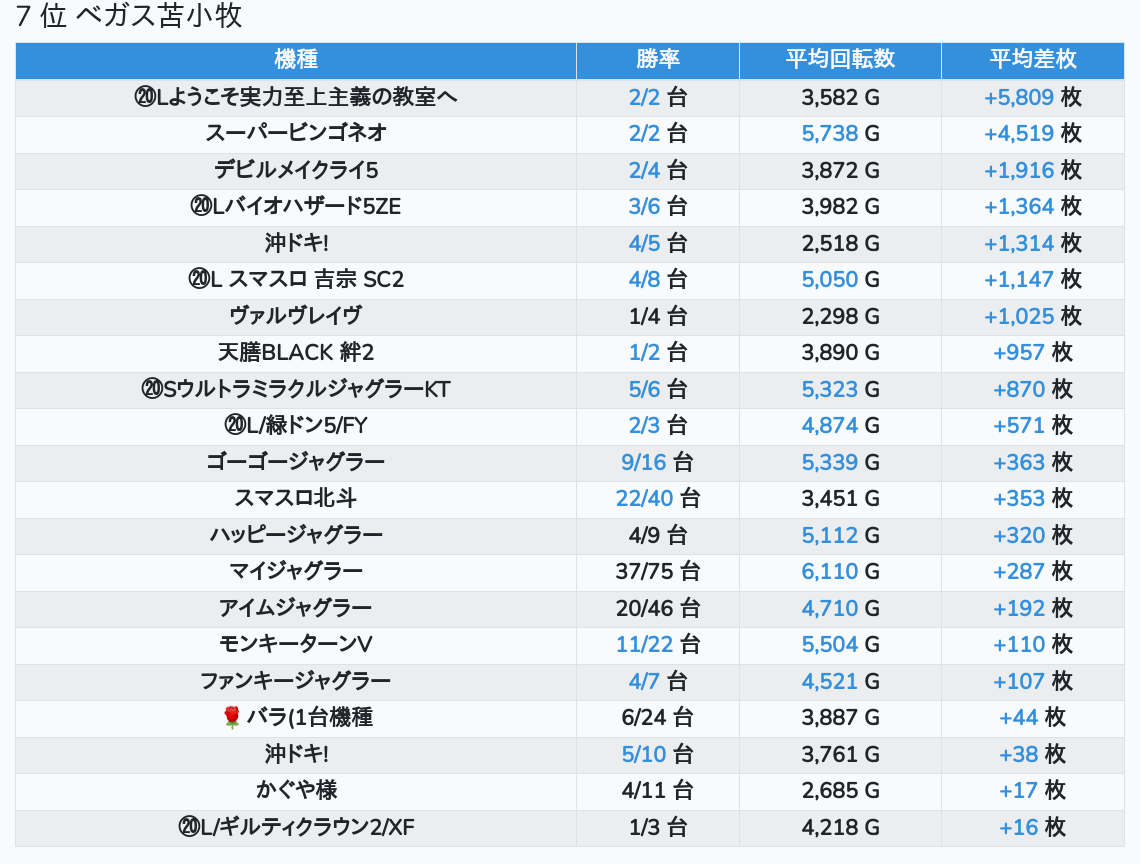
Task: Click the 6/24 台 win rate
Action: click(658, 718)
